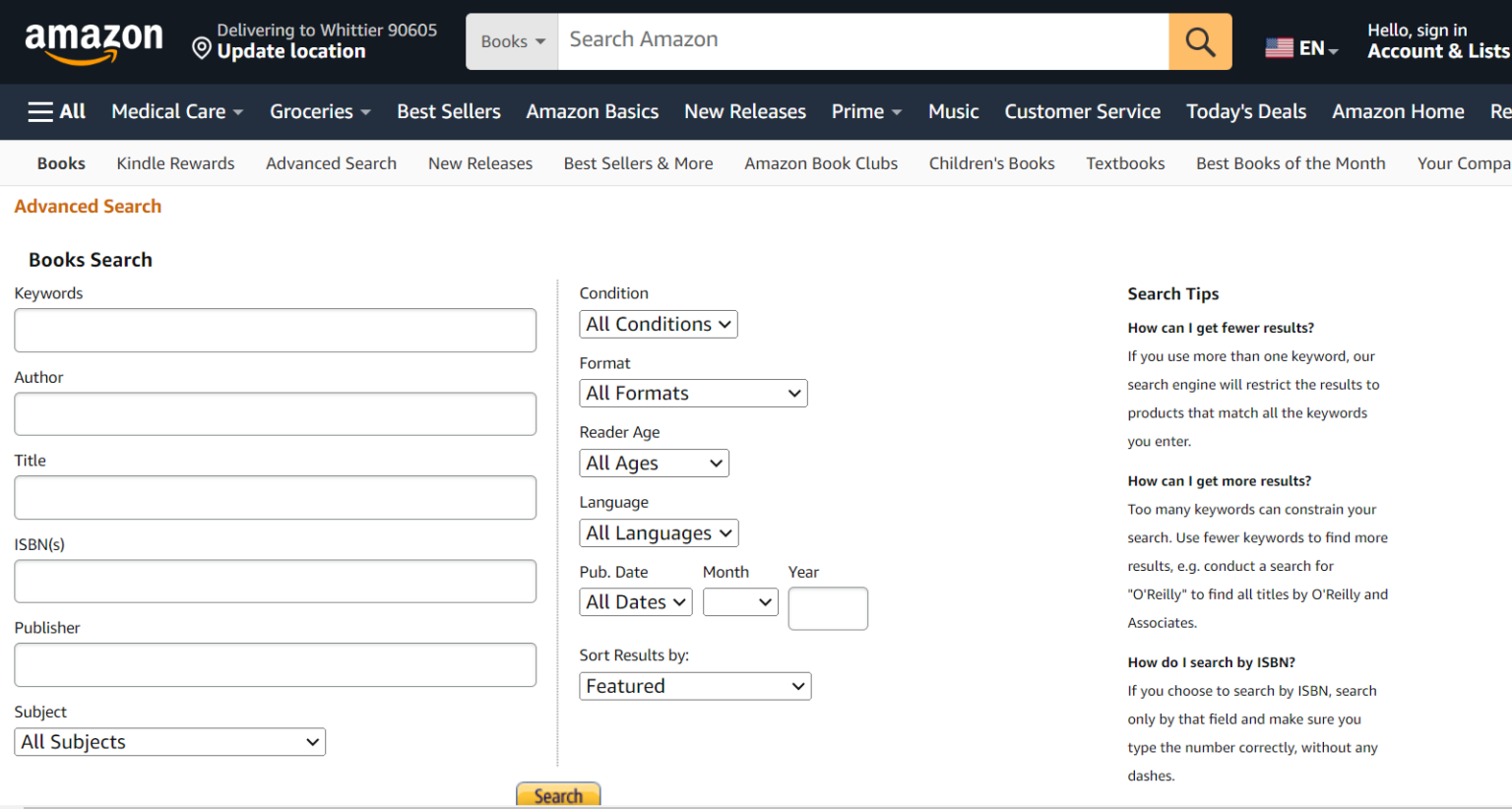
Task: Click the location pin to update delivery location
Action: click(x=202, y=46)
